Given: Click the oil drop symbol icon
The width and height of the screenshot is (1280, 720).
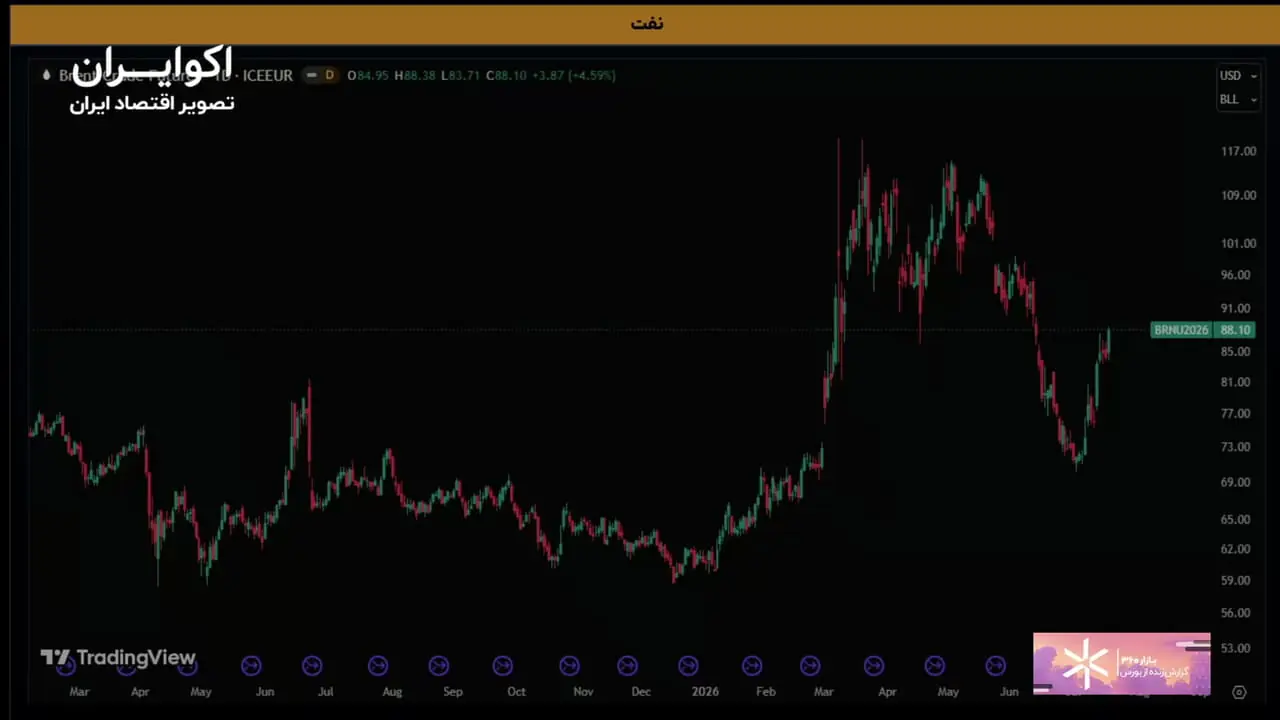Looking at the screenshot, I should pos(46,75).
